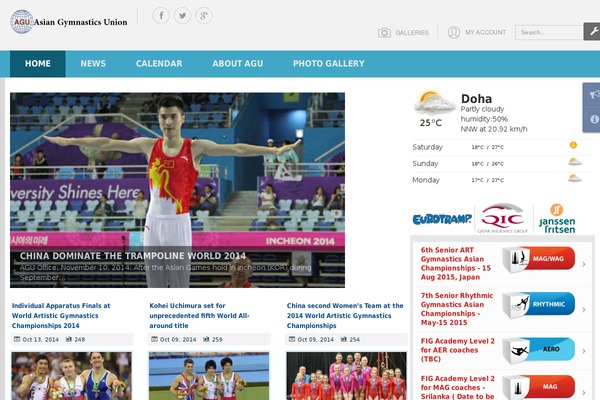Expand the 6th Senior ART Championships arrow
Screen dimensions: 600x400
point(584,264)
